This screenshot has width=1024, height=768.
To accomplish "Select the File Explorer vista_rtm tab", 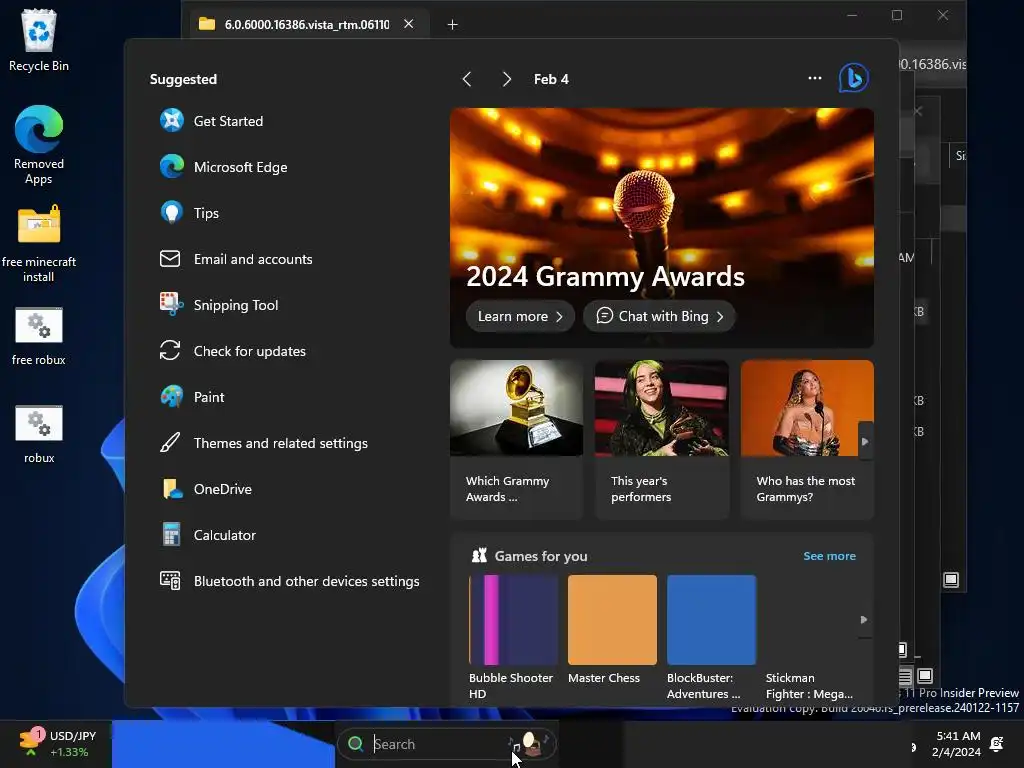I will tap(307, 24).
